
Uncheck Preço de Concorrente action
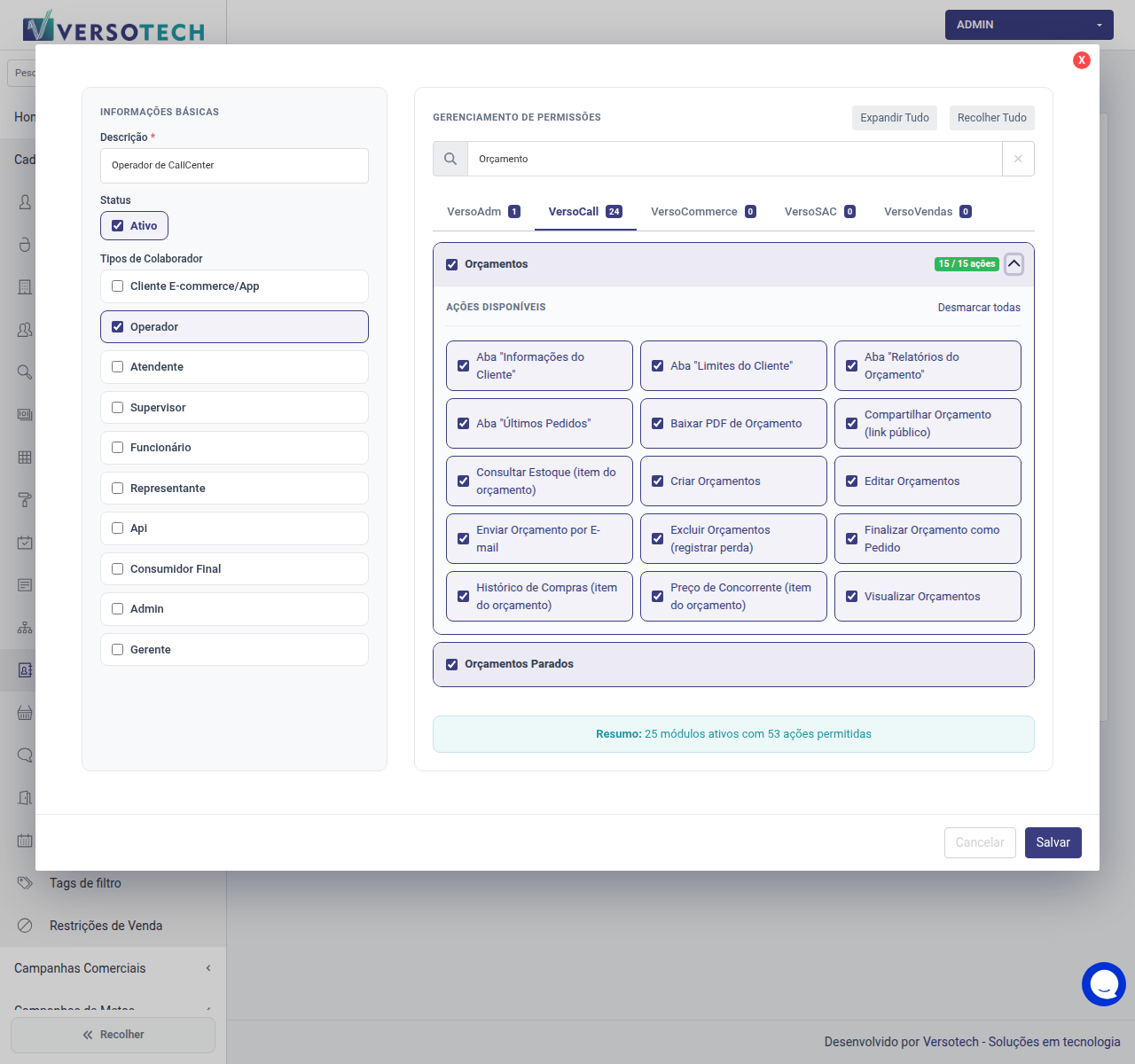658,597
